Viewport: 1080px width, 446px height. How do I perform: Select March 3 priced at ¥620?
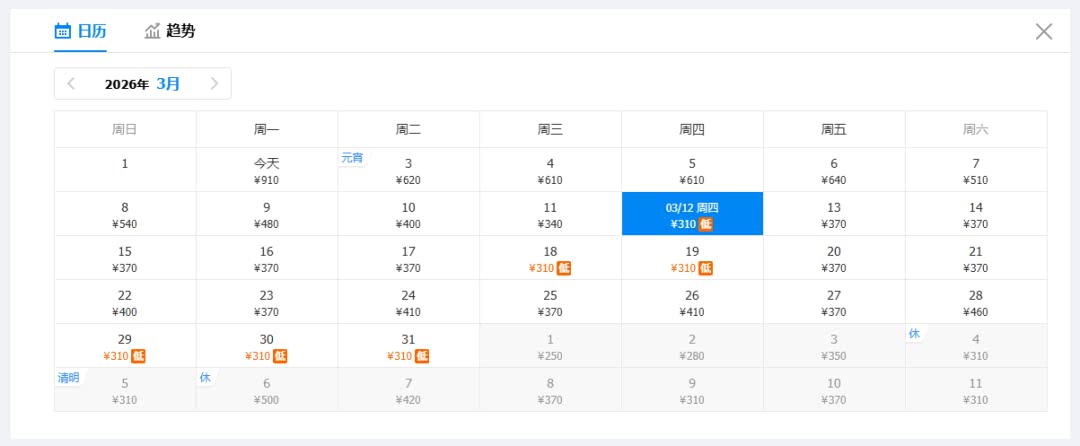point(409,171)
